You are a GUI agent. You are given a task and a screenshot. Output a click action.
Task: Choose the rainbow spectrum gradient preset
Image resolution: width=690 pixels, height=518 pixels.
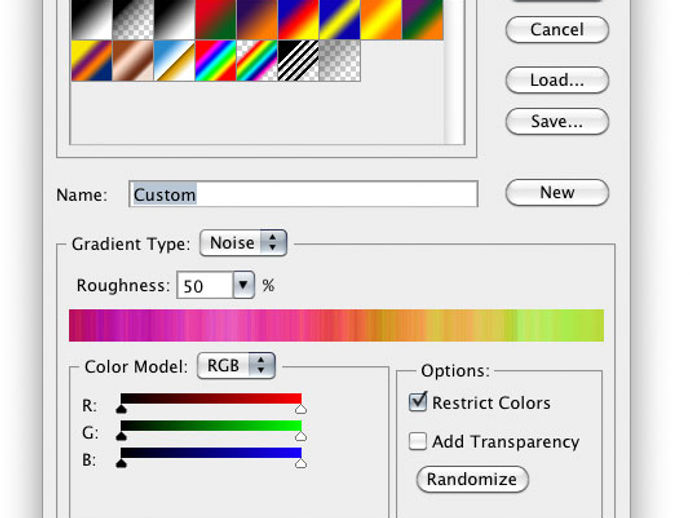tap(215, 61)
